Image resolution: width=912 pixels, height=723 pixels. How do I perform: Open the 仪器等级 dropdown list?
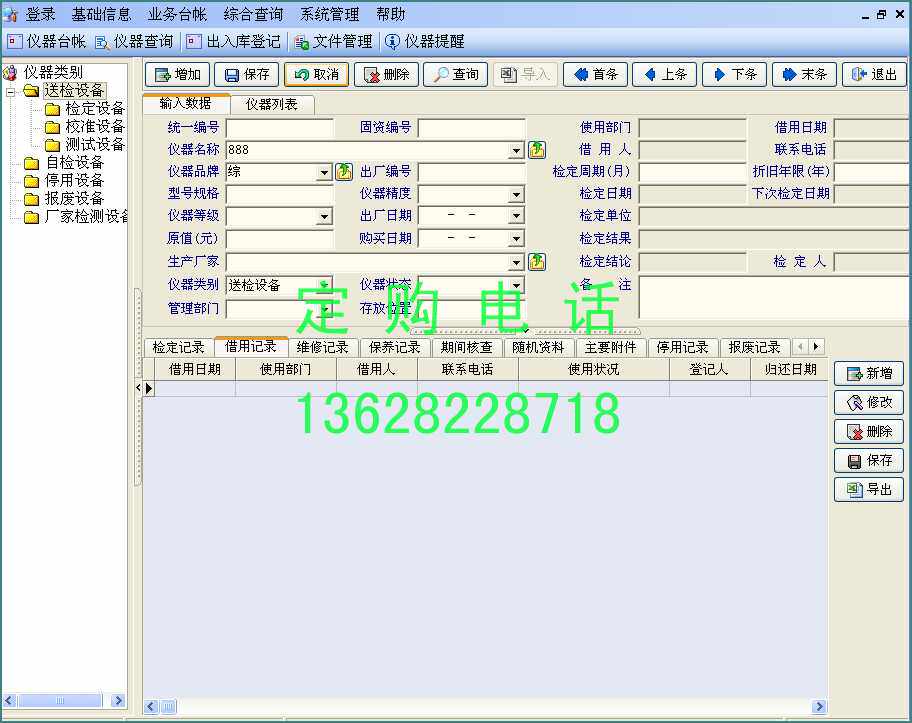(324, 217)
